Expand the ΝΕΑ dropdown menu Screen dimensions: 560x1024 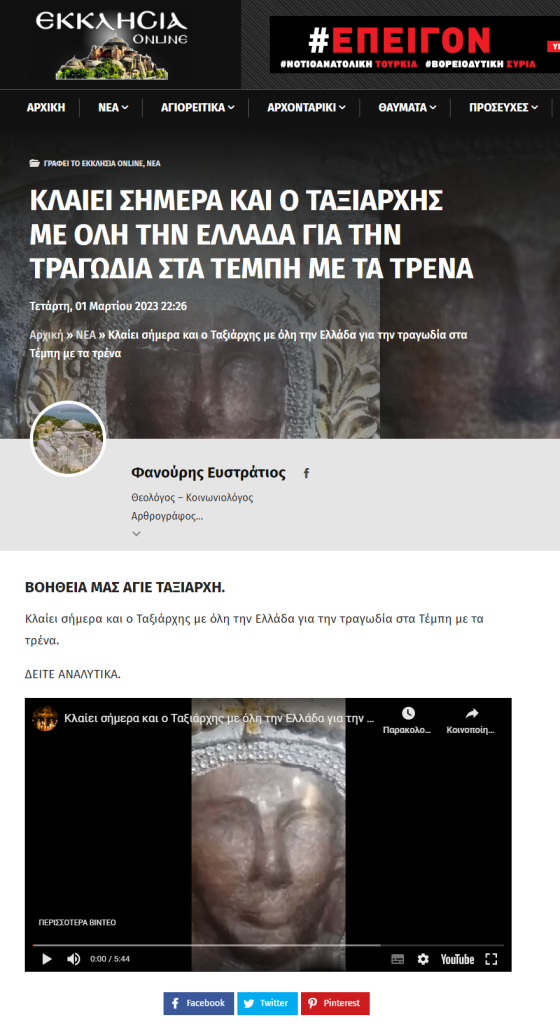pyautogui.click(x=113, y=107)
